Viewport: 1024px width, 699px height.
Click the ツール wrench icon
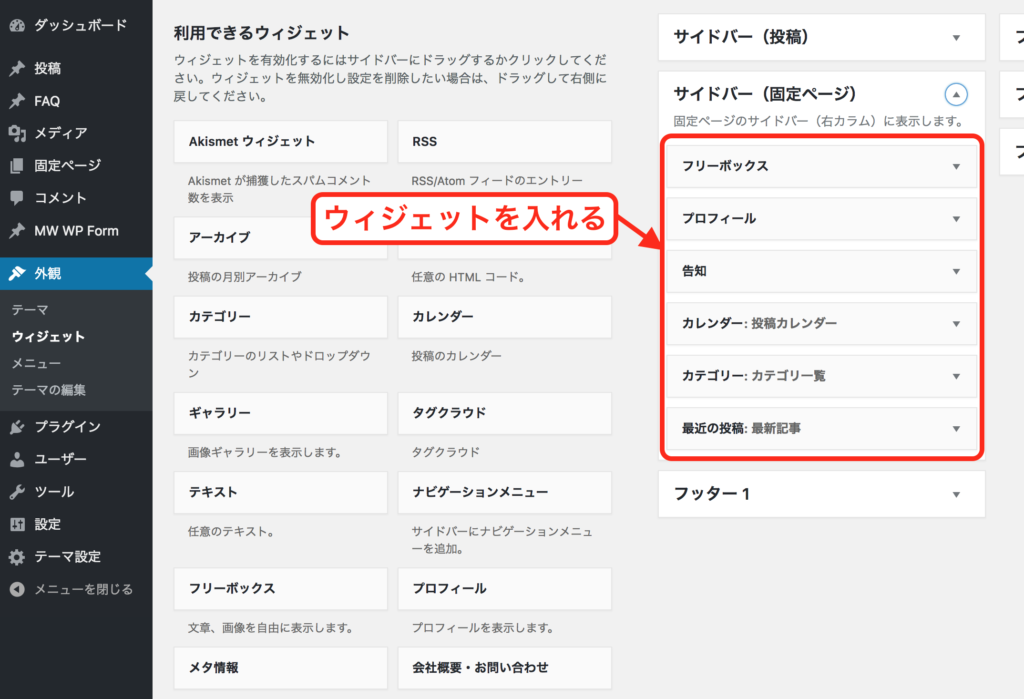click(x=17, y=492)
